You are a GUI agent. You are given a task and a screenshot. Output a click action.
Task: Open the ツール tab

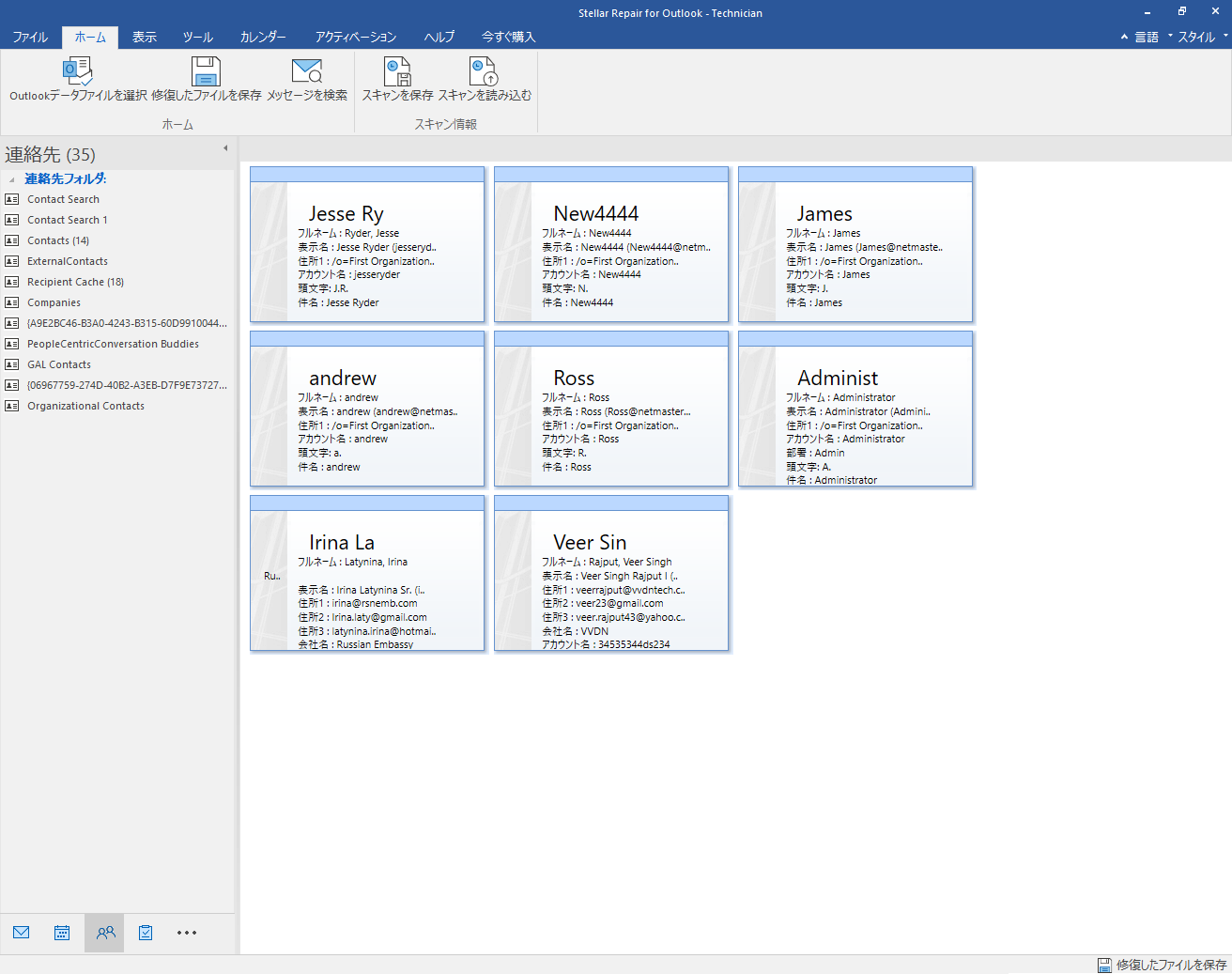point(198,37)
